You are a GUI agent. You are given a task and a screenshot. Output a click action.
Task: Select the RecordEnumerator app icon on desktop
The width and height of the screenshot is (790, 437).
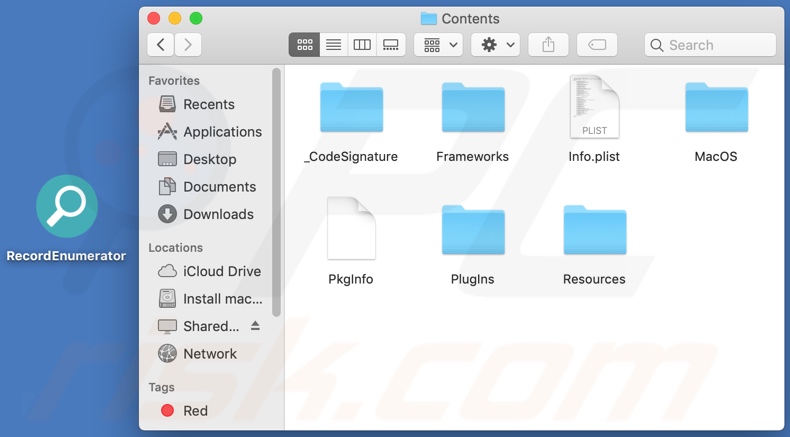point(67,206)
